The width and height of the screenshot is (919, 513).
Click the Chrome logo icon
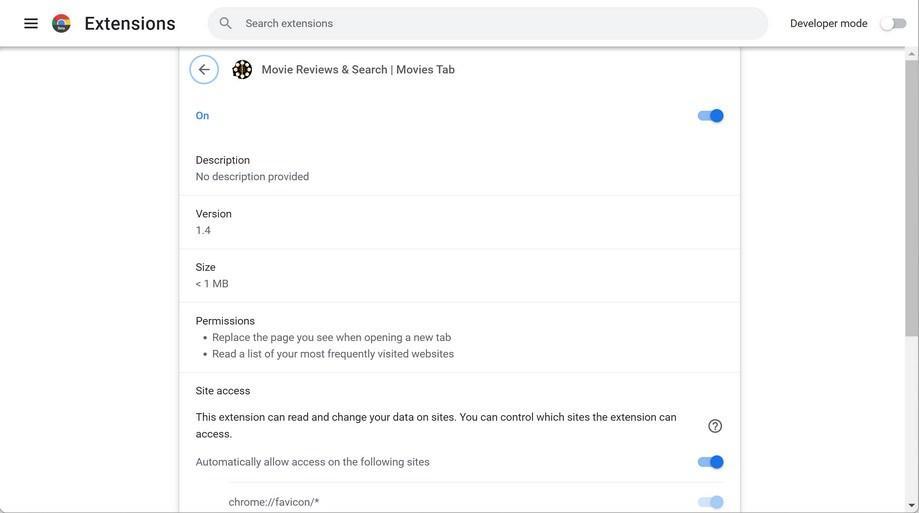(61, 23)
